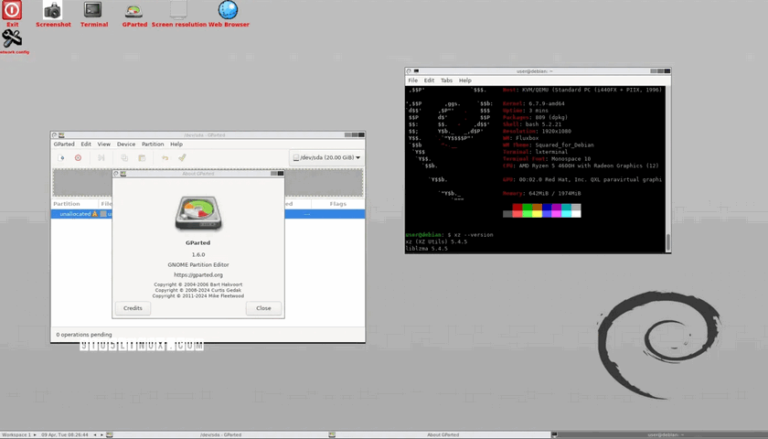
Task: Open the Screen resolution desktop shortcut
Action: [178, 11]
